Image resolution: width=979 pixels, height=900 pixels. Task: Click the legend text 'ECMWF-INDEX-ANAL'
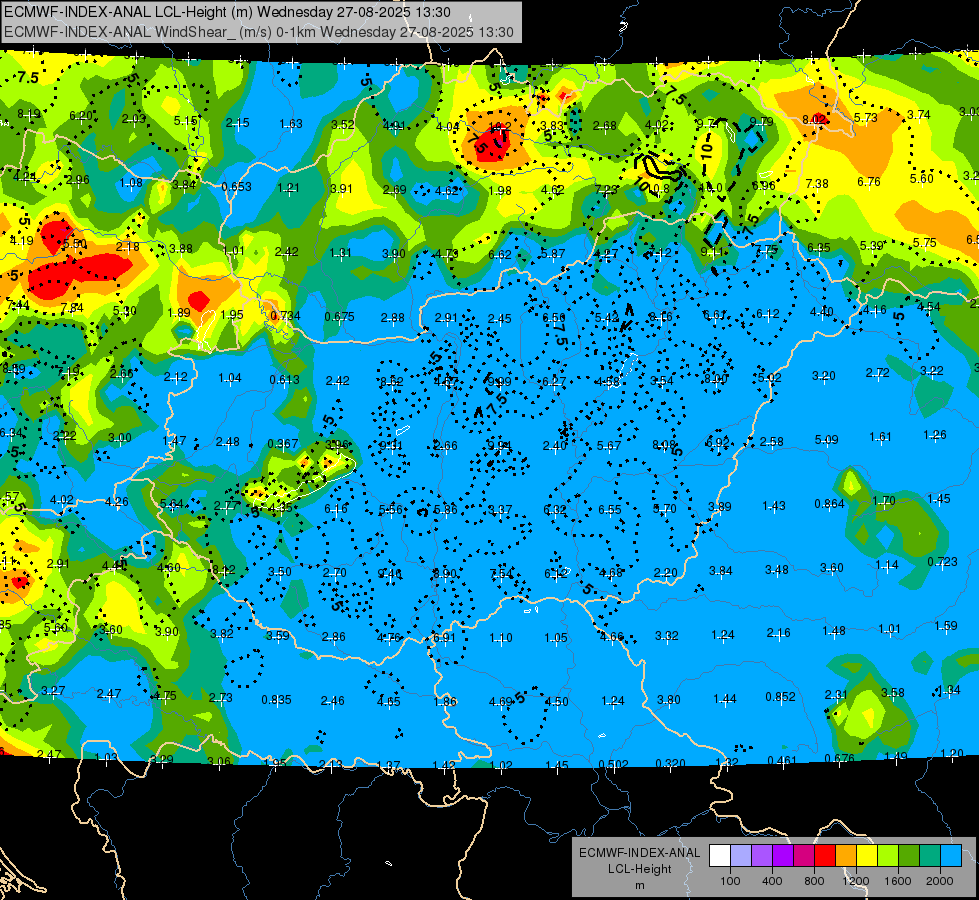[639, 853]
